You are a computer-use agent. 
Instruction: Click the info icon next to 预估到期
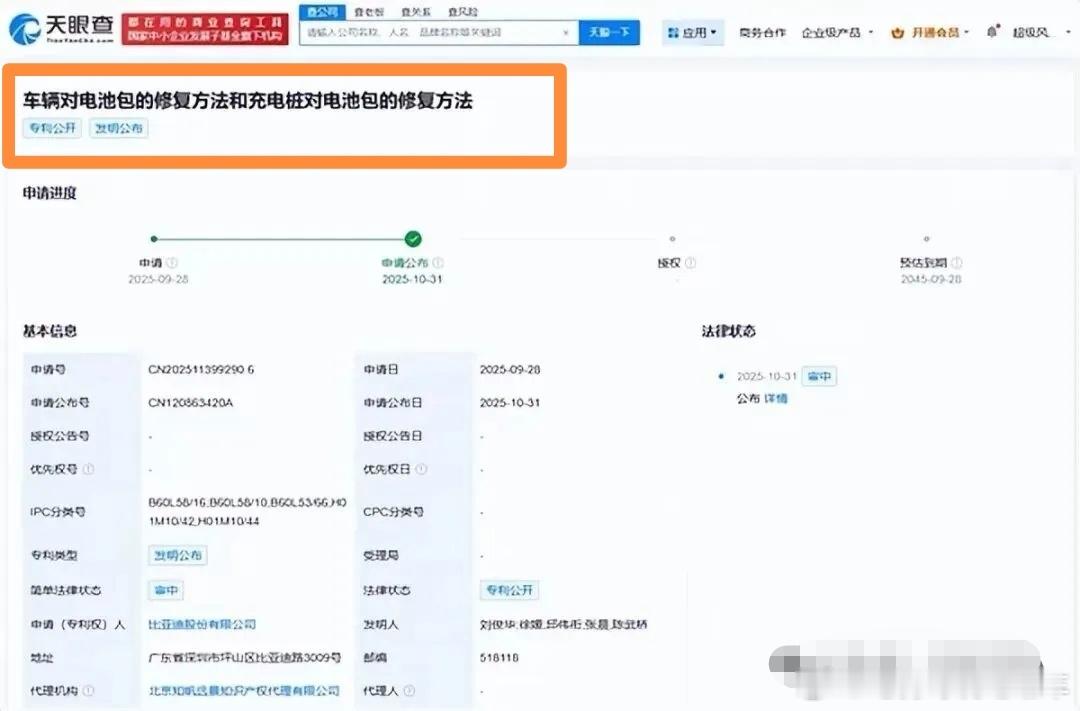pos(957,262)
